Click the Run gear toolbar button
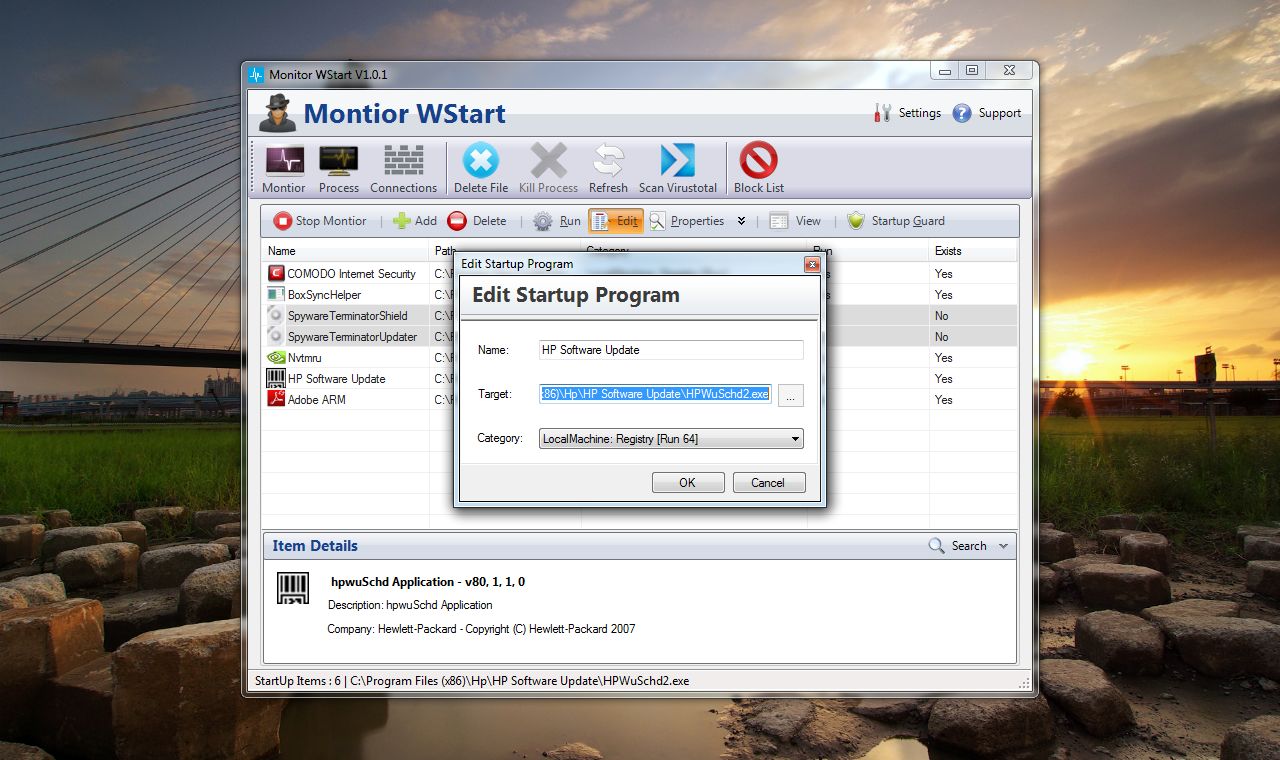This screenshot has height=760, width=1280. (x=557, y=221)
